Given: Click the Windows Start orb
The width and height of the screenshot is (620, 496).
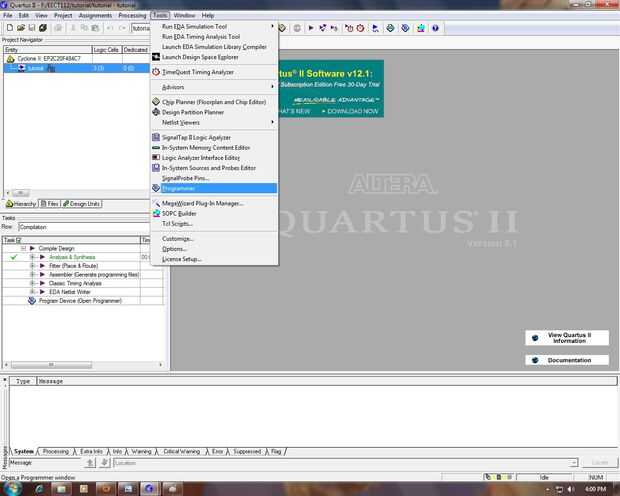Looking at the screenshot, I should pyautogui.click(x=12, y=488).
